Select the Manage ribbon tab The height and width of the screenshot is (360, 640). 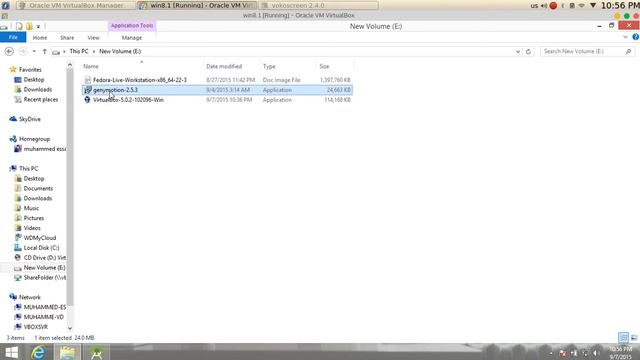pos(131,38)
